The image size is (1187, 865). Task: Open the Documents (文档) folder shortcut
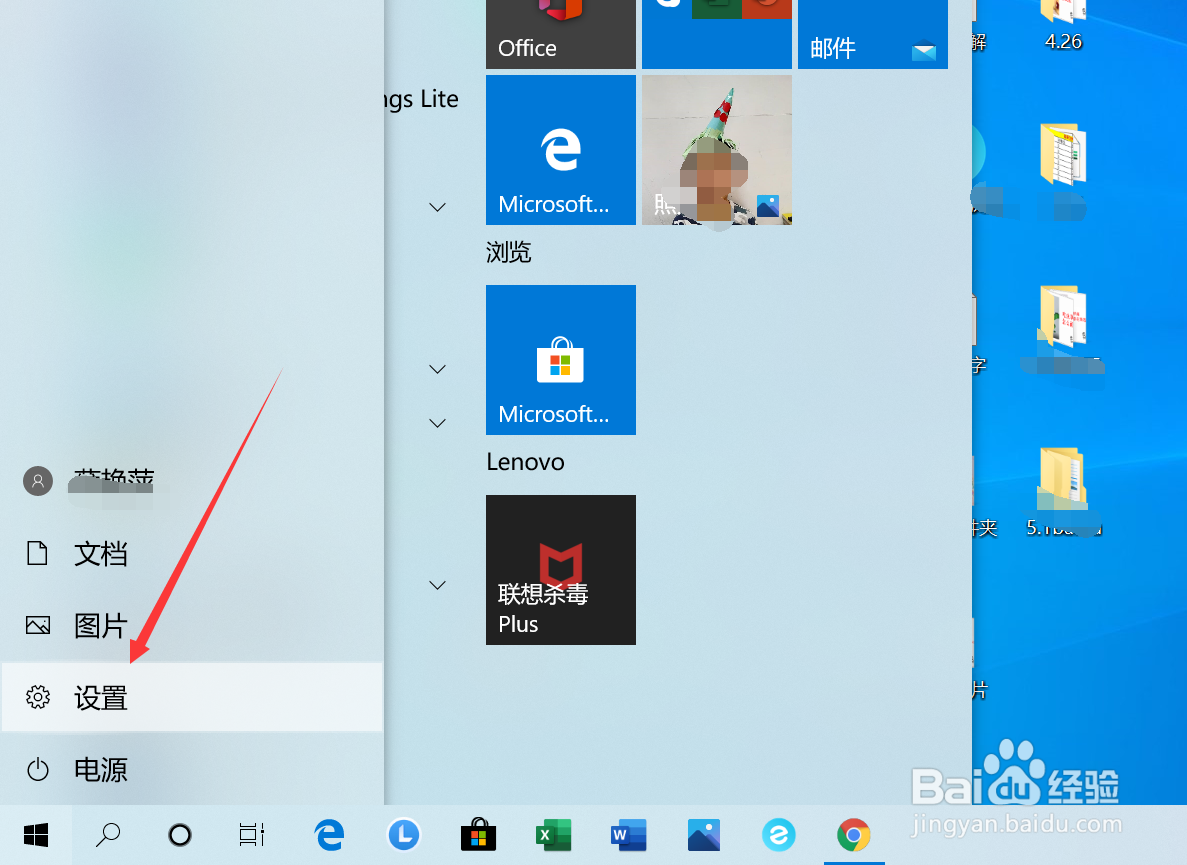pyautogui.click(x=192, y=553)
